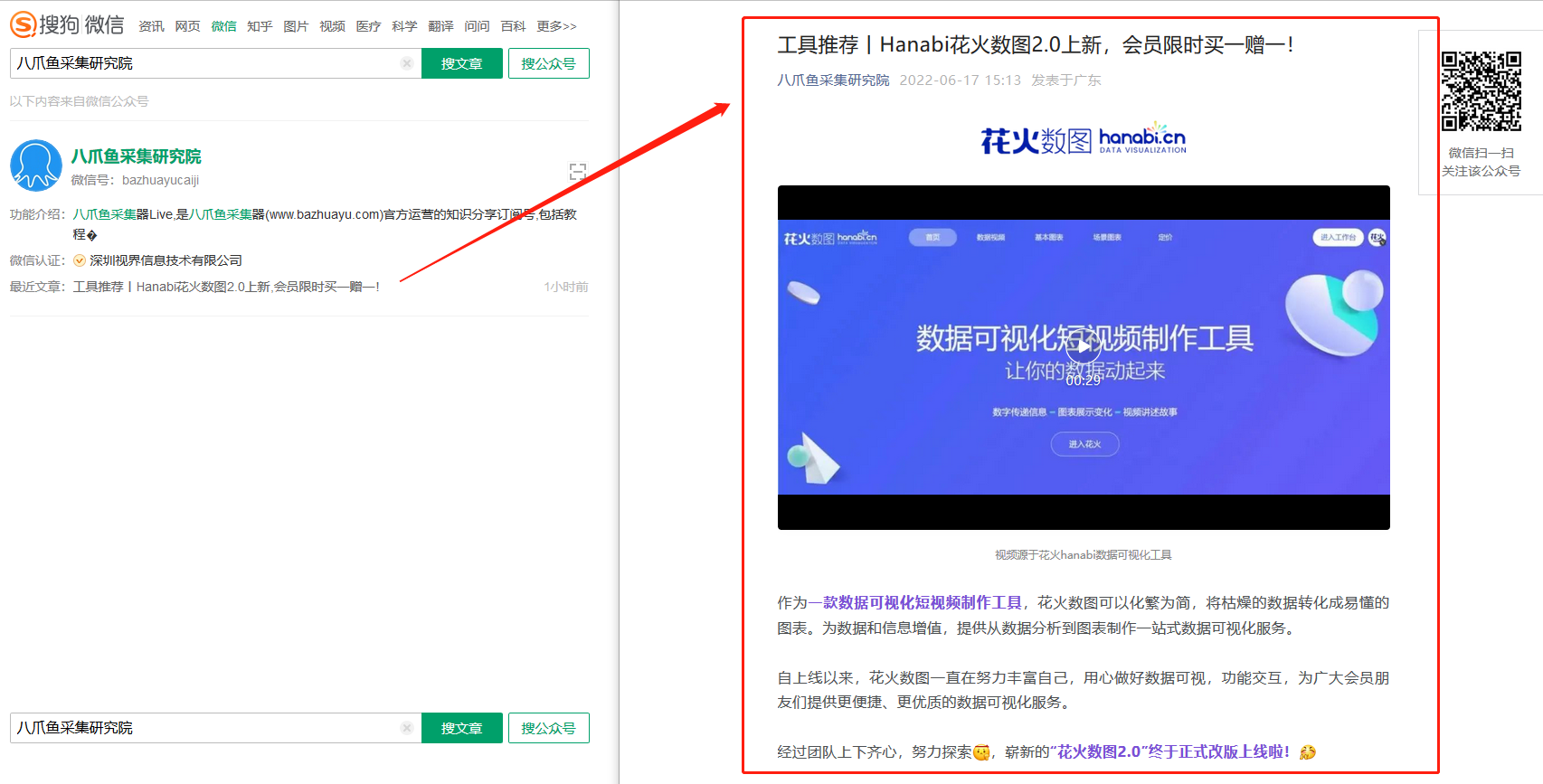
Task: Click the WeChat QR code image
Action: click(x=1481, y=91)
